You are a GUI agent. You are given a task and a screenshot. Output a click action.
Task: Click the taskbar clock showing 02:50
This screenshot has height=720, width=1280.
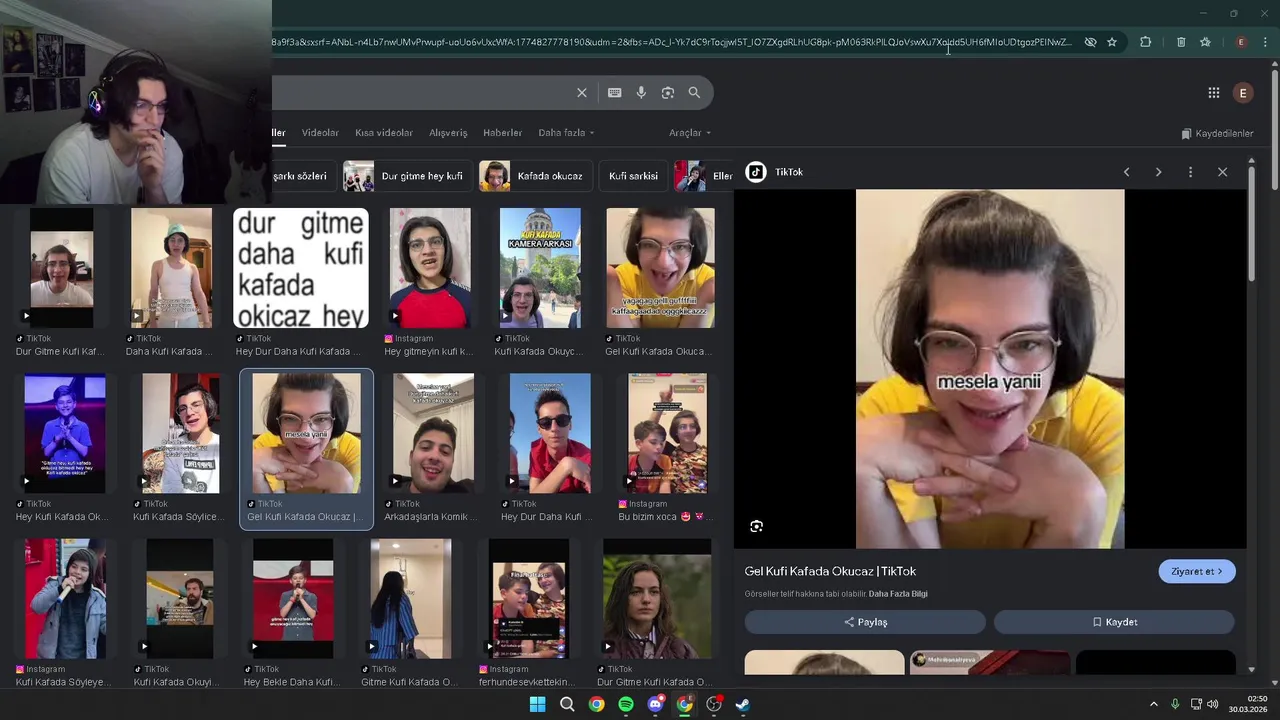1248,704
